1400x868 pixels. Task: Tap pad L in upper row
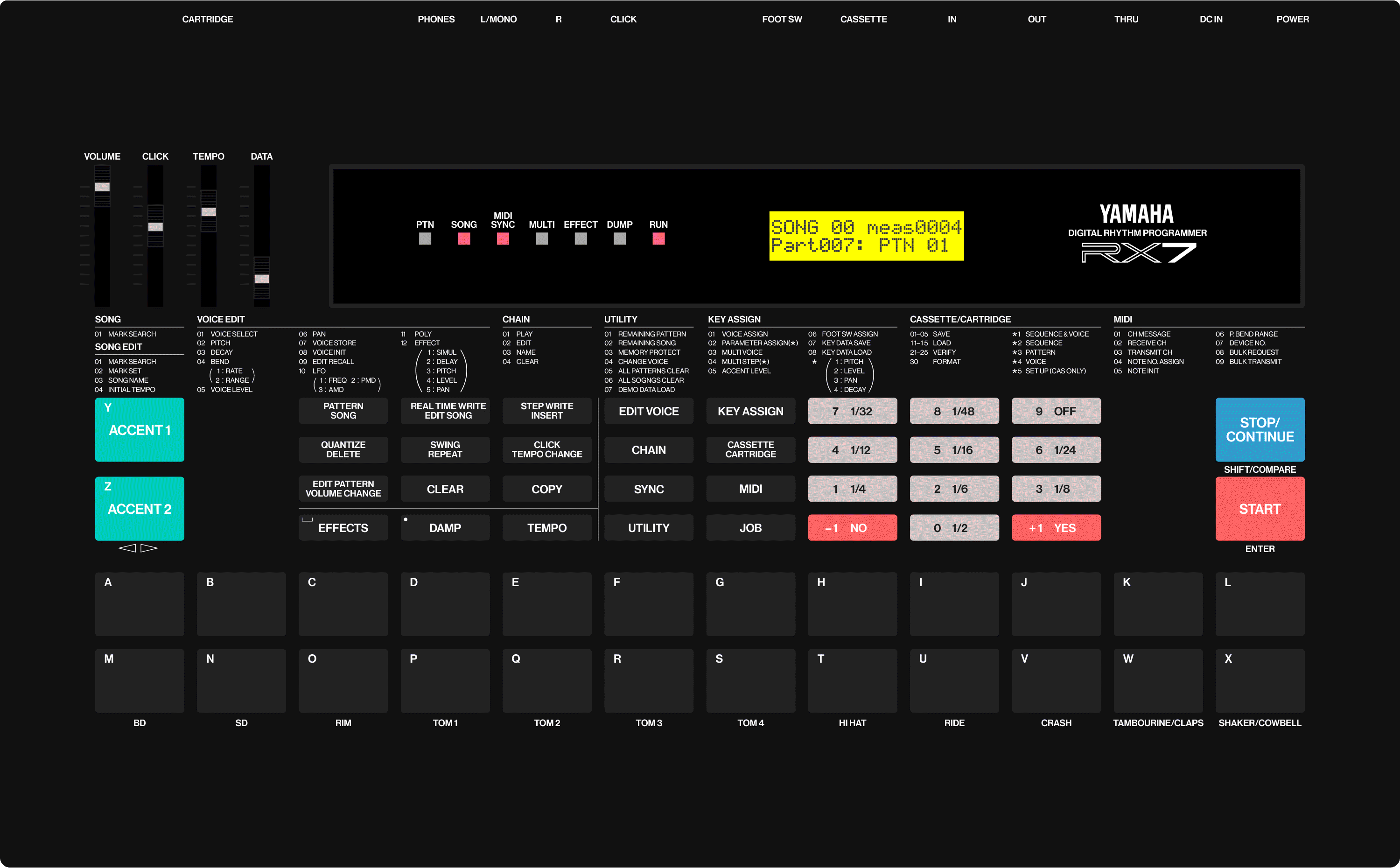[1260, 604]
